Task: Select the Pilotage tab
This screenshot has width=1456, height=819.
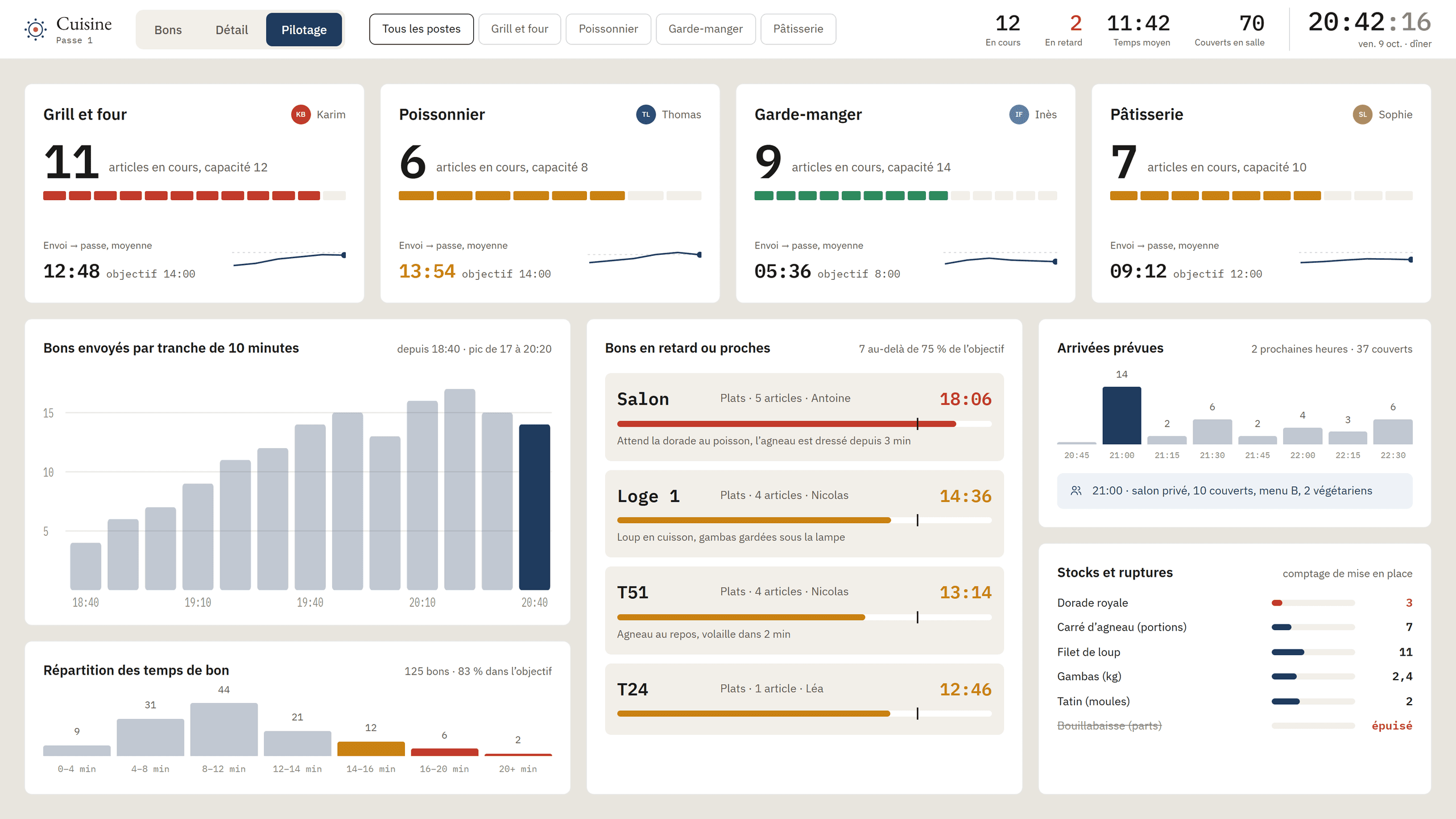Action: (304, 30)
